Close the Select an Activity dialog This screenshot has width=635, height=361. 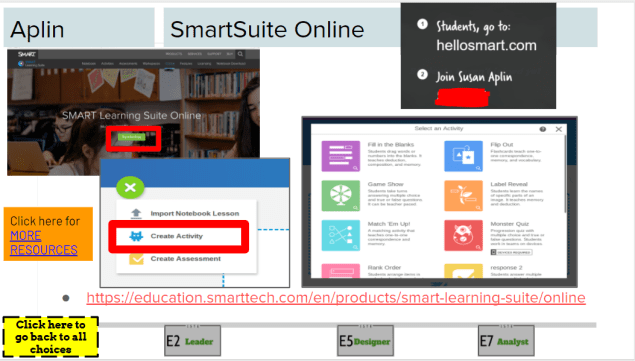(x=558, y=129)
